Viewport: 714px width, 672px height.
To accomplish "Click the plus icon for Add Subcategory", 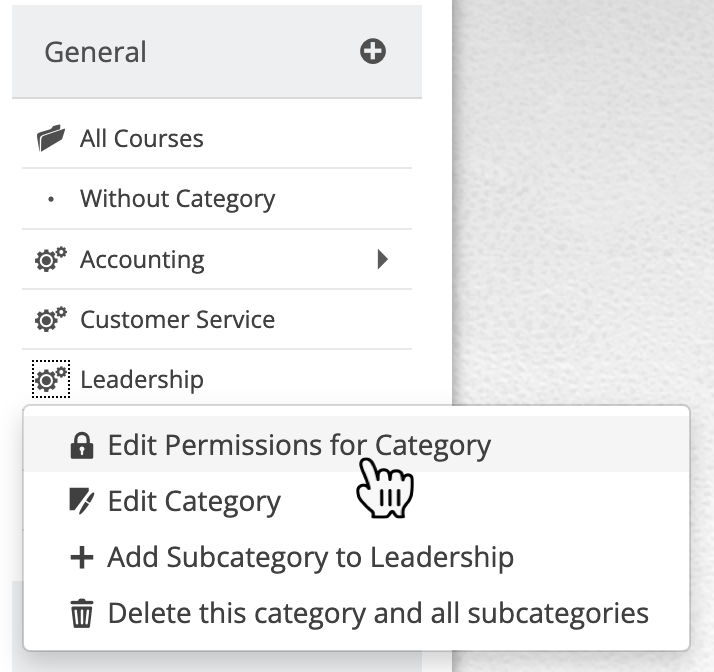I will click(82, 557).
